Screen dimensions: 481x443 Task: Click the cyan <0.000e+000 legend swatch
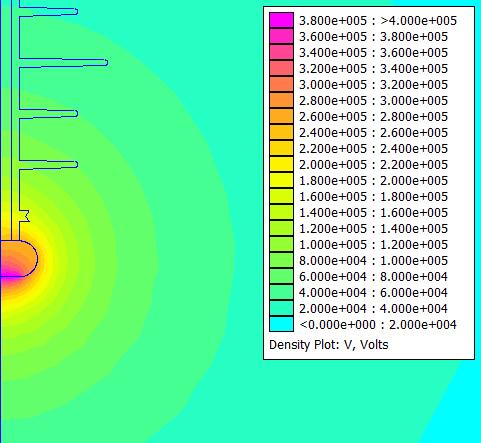tap(281, 324)
